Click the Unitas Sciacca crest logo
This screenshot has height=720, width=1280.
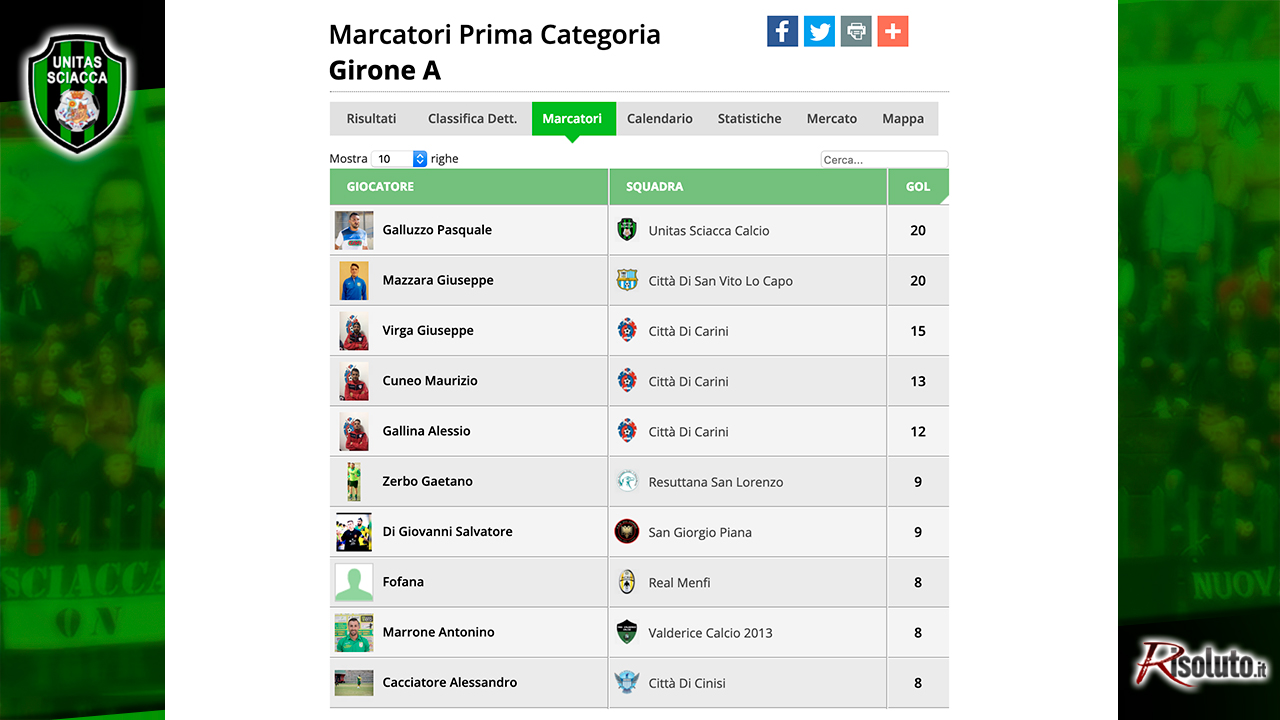click(x=77, y=91)
